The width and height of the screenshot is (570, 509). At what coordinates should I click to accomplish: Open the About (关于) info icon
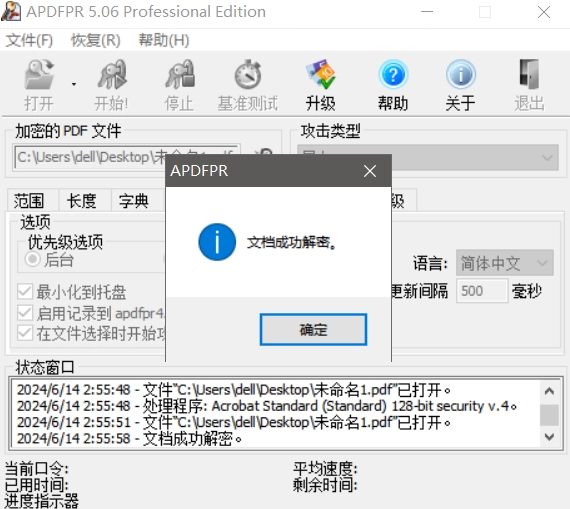(x=461, y=75)
